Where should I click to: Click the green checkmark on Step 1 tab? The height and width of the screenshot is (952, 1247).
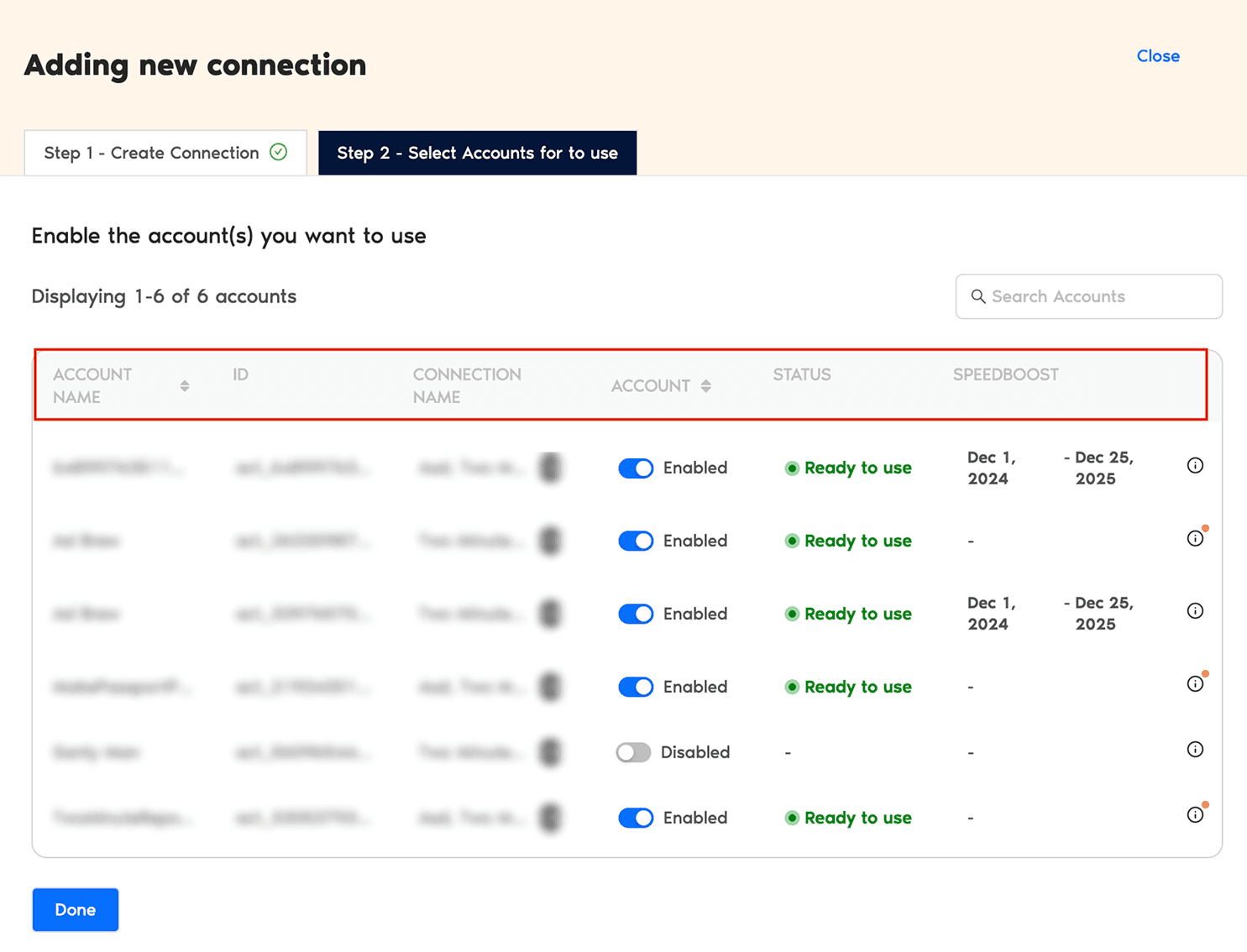click(278, 152)
